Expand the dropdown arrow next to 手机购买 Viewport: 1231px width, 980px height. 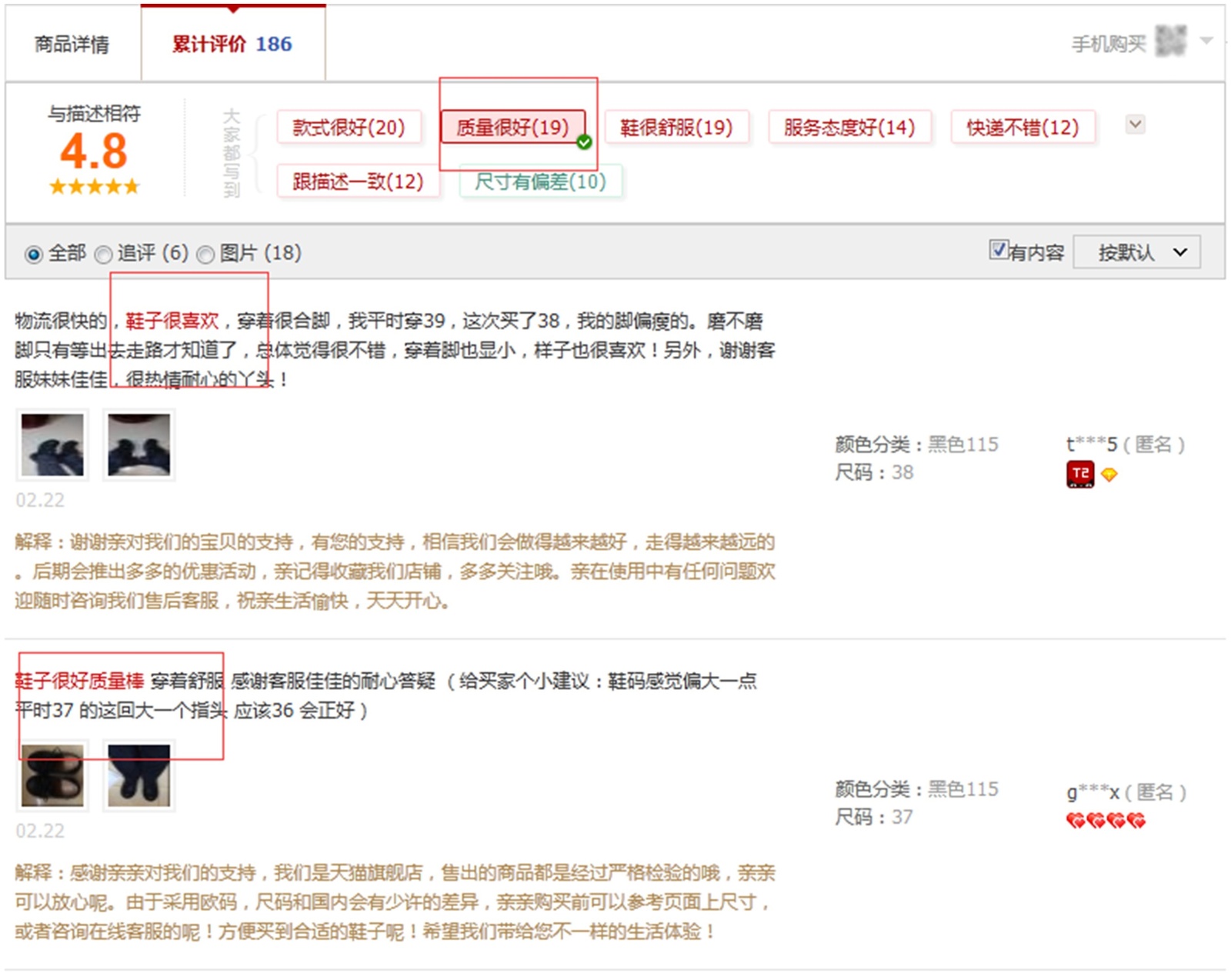1206,41
